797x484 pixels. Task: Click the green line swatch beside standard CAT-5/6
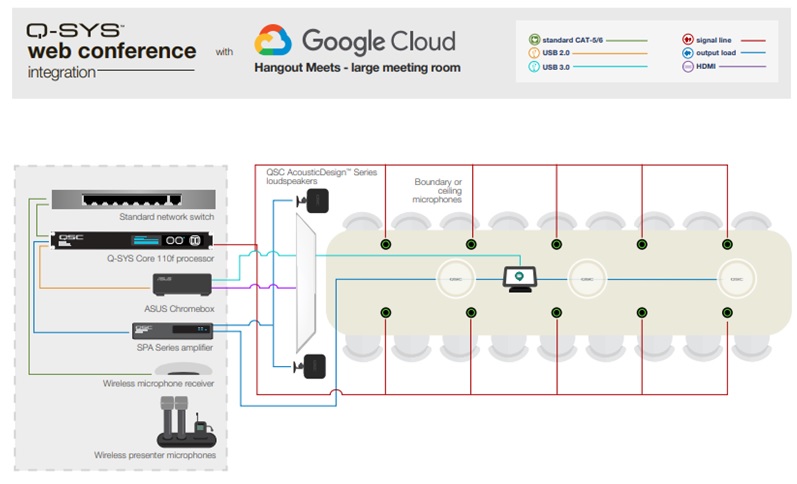(627, 40)
